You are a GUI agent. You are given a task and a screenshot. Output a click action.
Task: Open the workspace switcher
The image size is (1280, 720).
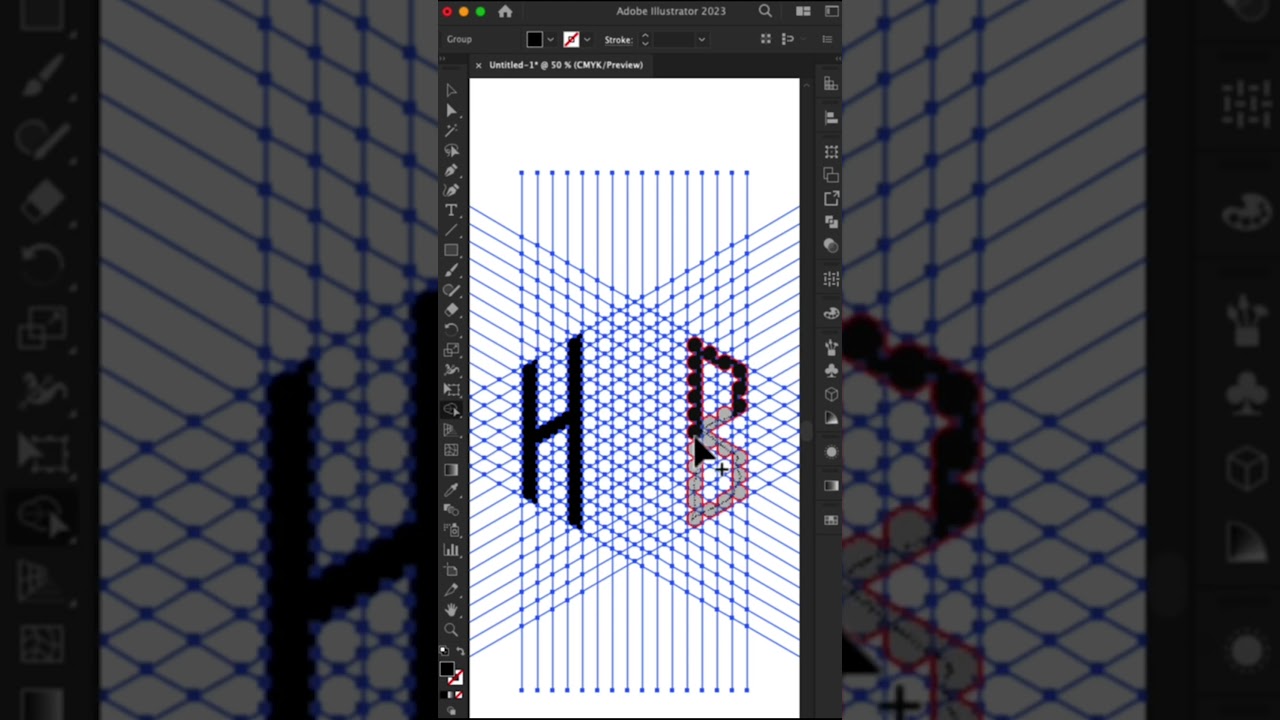[831, 11]
